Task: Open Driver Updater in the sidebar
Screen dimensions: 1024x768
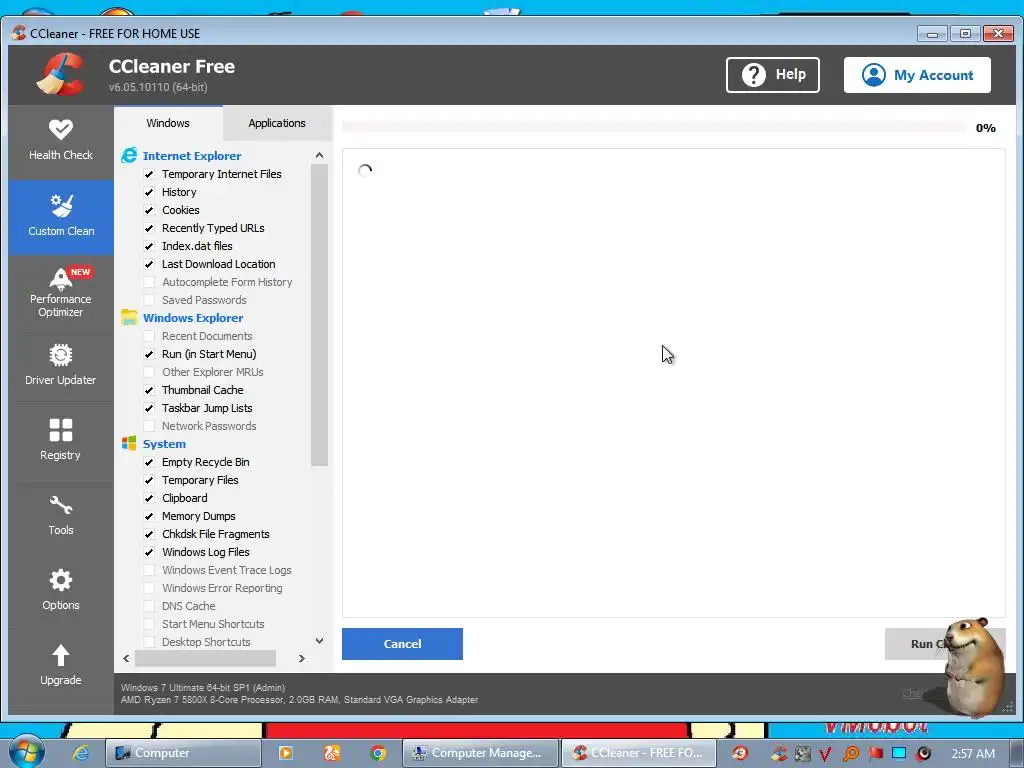Action: coord(61,366)
